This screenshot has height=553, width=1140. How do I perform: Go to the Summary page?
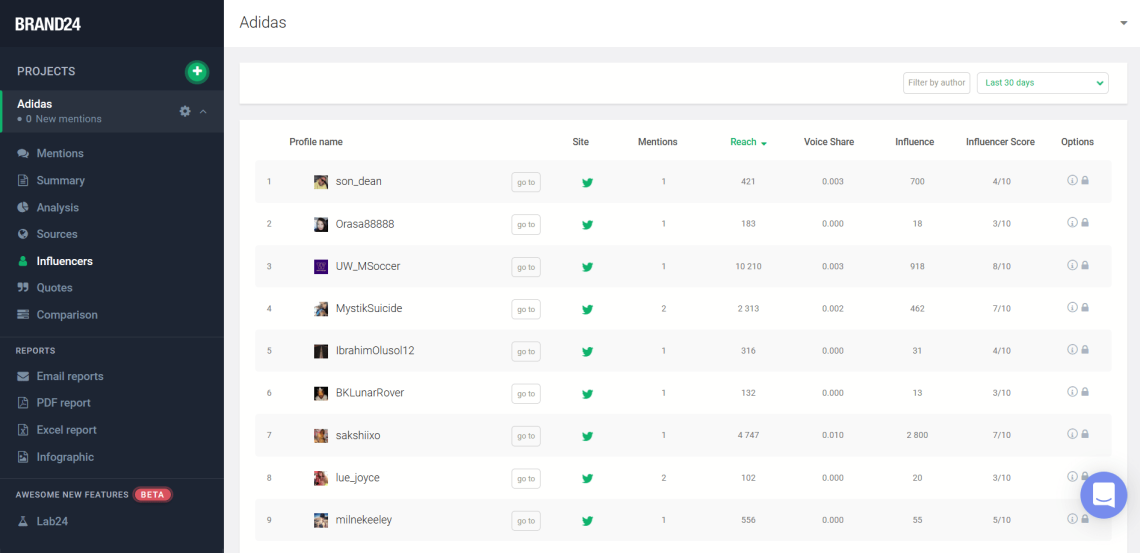(x=60, y=180)
